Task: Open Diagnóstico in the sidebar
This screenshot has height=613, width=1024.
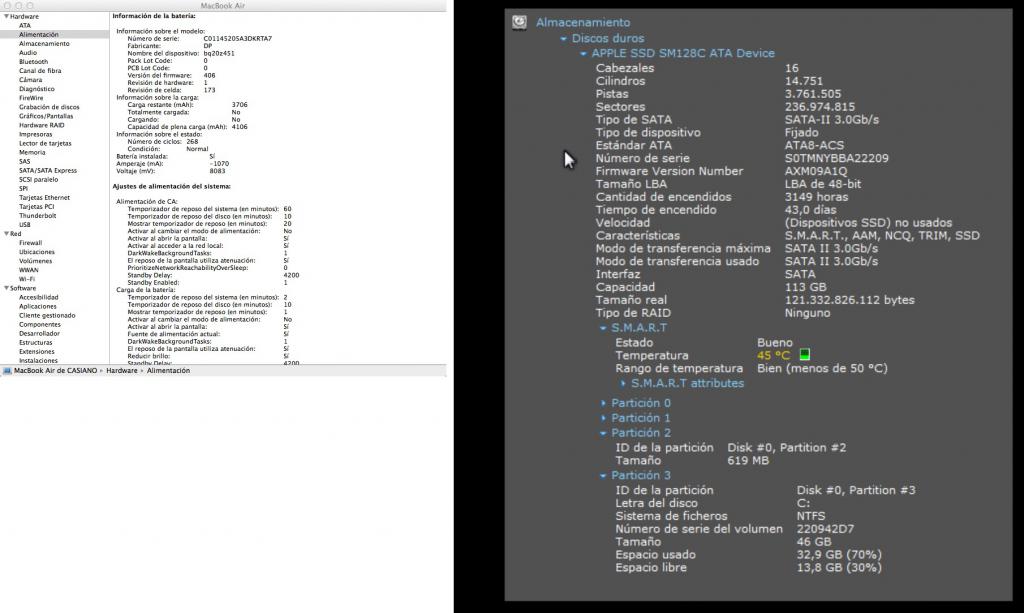Action: pos(37,89)
